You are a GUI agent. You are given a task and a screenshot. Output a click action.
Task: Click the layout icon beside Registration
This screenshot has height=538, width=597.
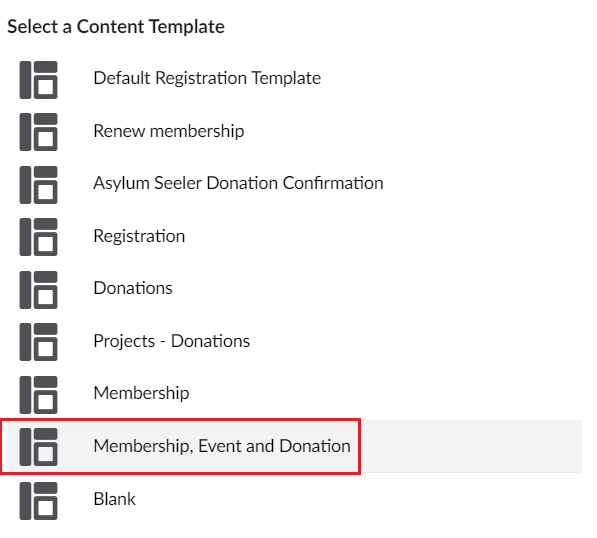(x=38, y=237)
